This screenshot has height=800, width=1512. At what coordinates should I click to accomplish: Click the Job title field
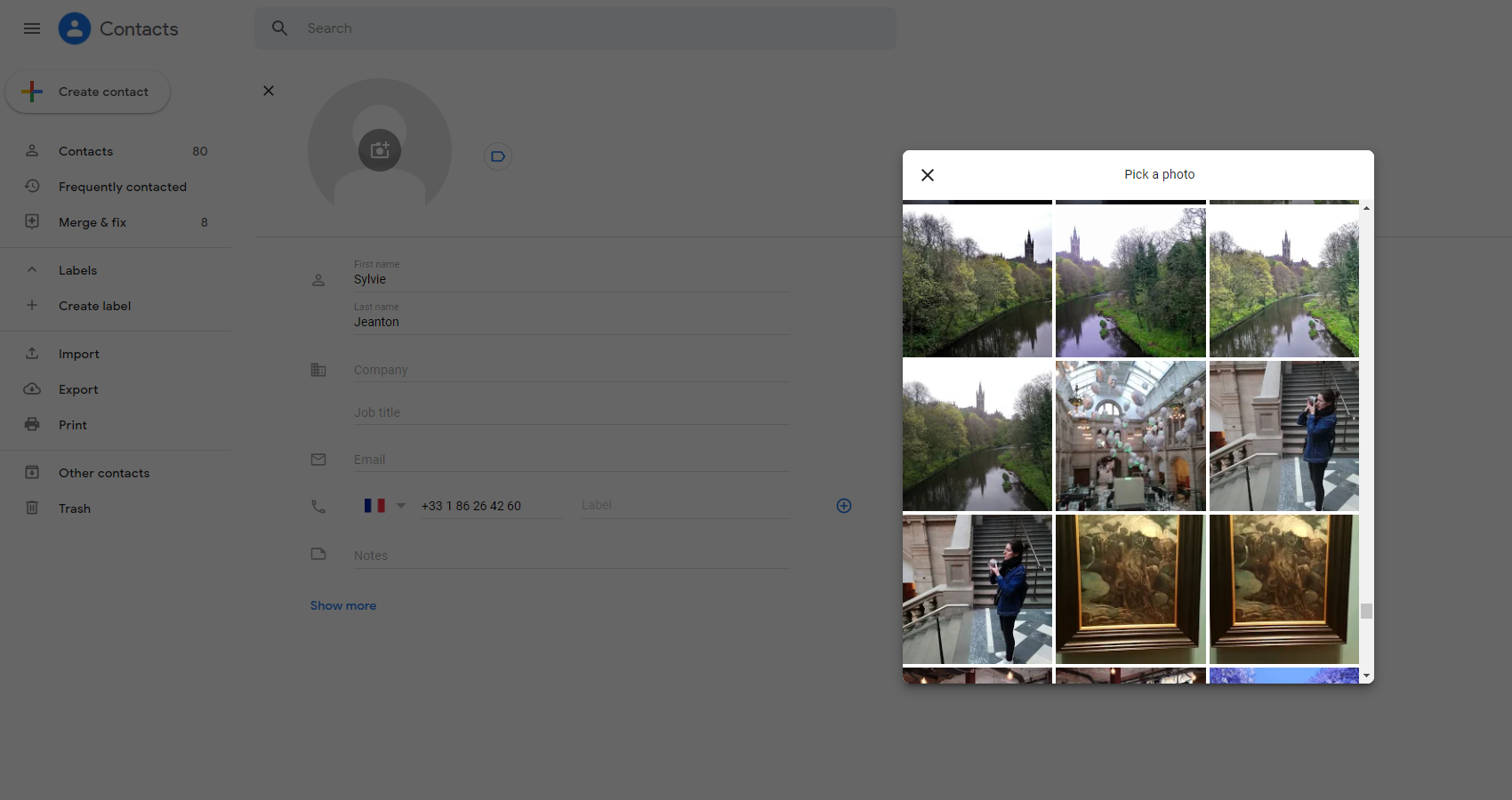571,412
